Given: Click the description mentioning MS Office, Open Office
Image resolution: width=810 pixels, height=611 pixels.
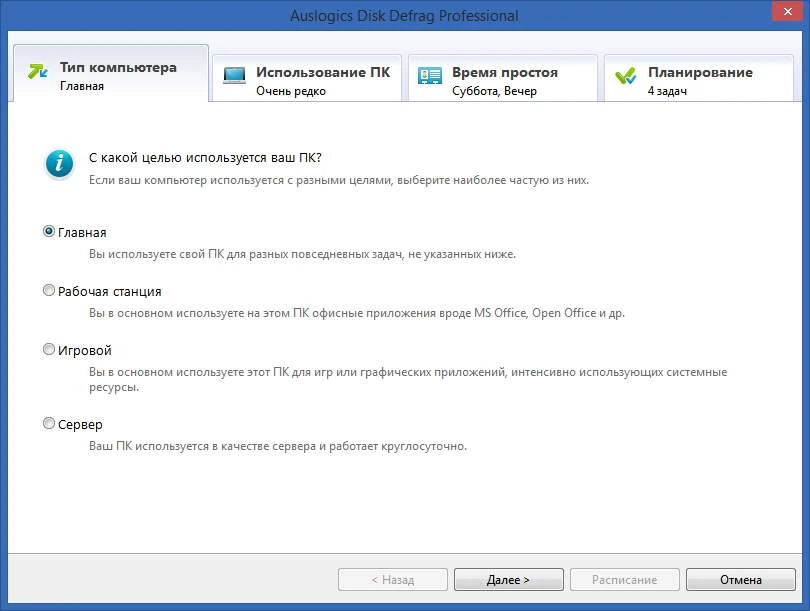Looking at the screenshot, I should pyautogui.click(x=357, y=313).
